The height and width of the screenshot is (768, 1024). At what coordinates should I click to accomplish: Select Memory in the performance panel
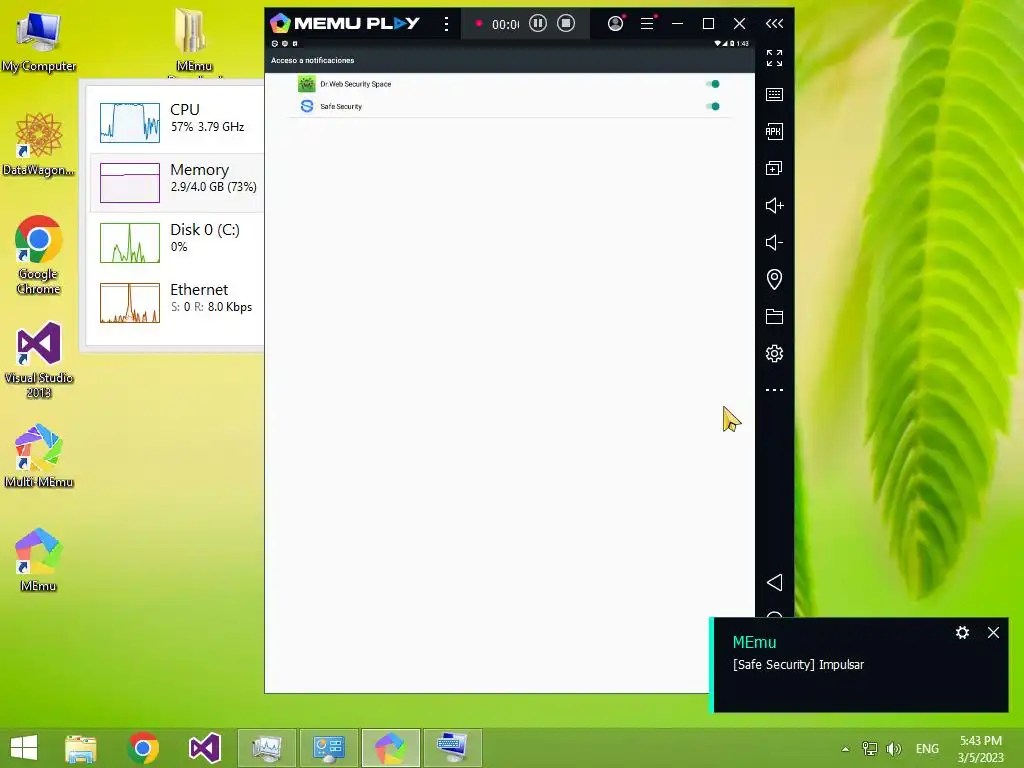(177, 183)
